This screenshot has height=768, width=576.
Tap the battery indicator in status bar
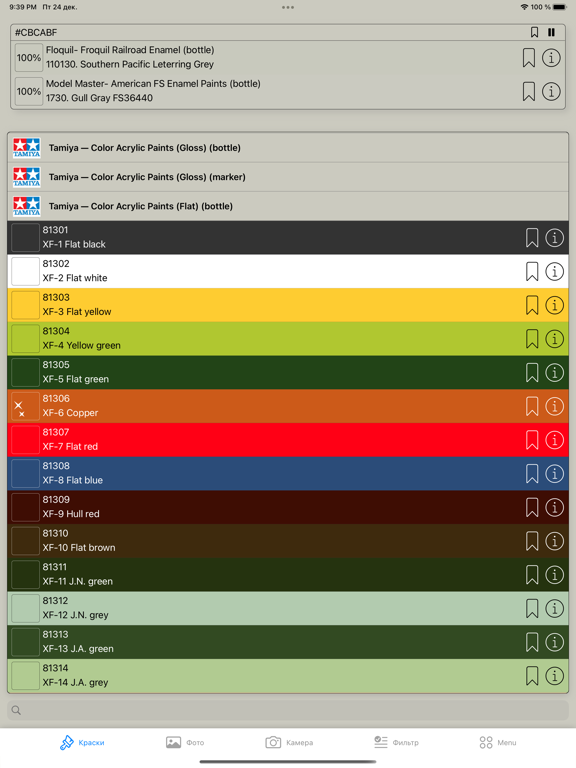(x=560, y=7)
